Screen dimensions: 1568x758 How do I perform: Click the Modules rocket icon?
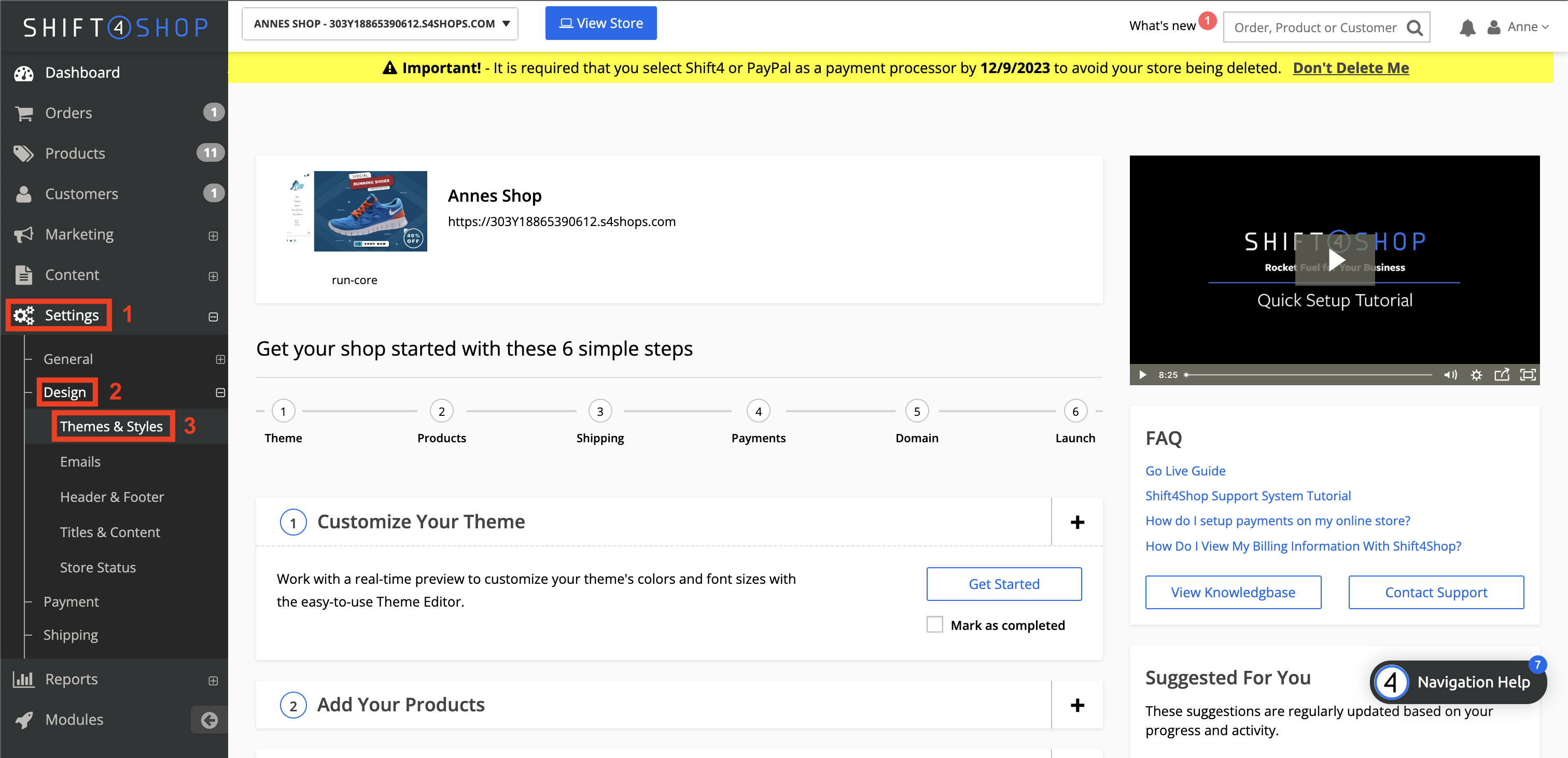(24, 720)
